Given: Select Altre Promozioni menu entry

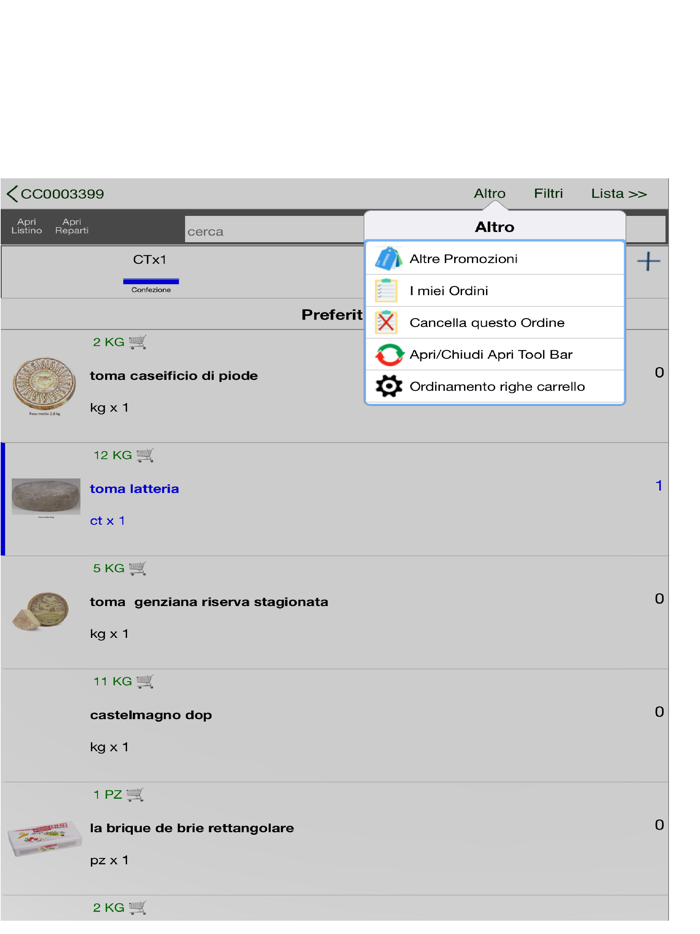Looking at the screenshot, I should tap(495, 259).
